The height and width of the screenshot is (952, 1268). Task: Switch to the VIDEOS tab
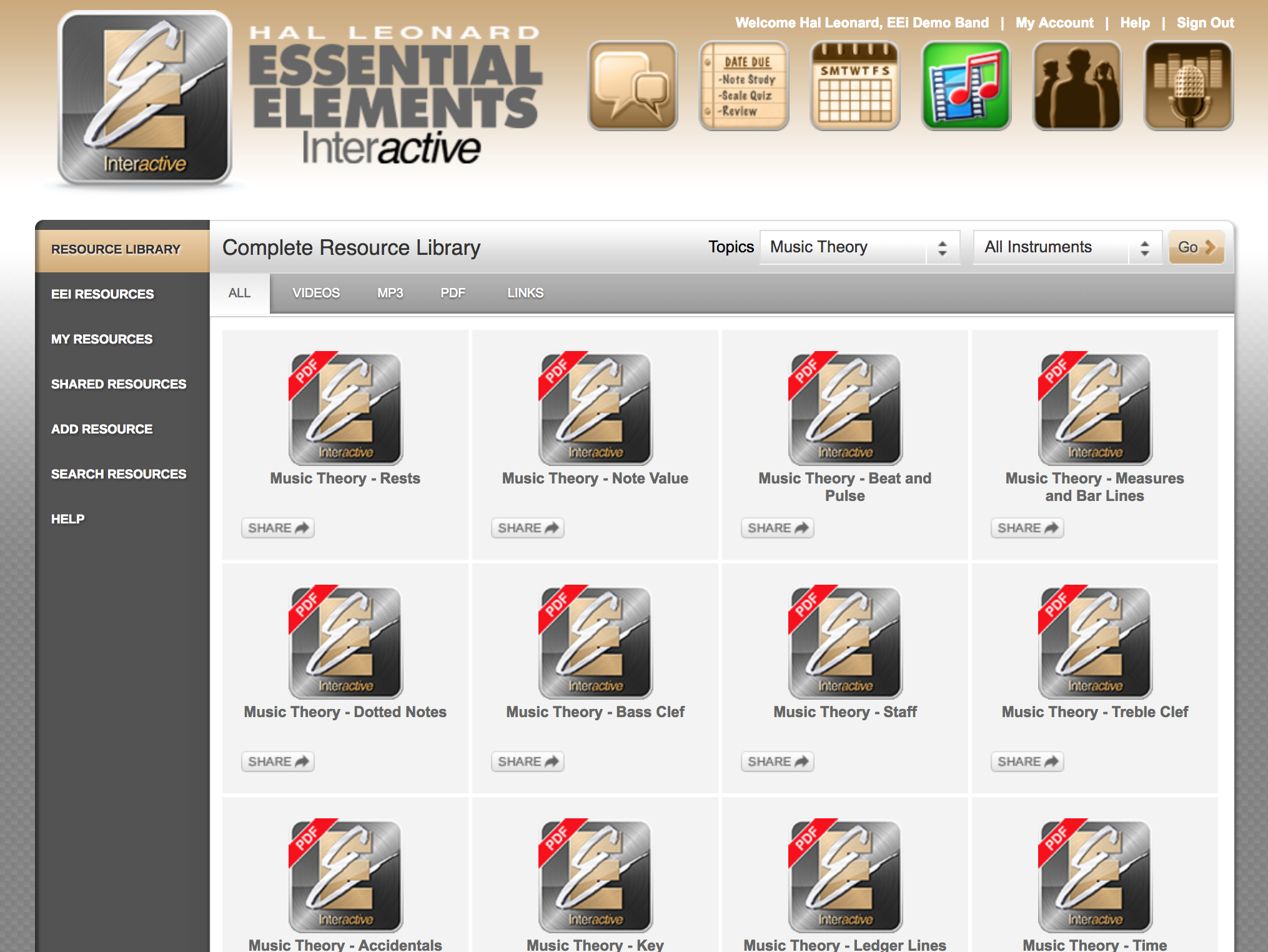(316, 293)
